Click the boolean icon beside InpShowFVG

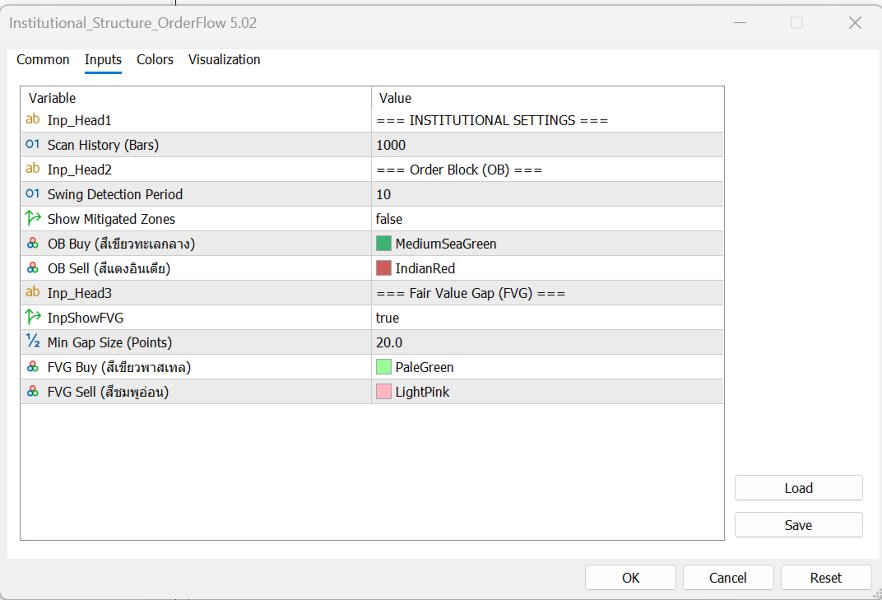[x=33, y=317]
